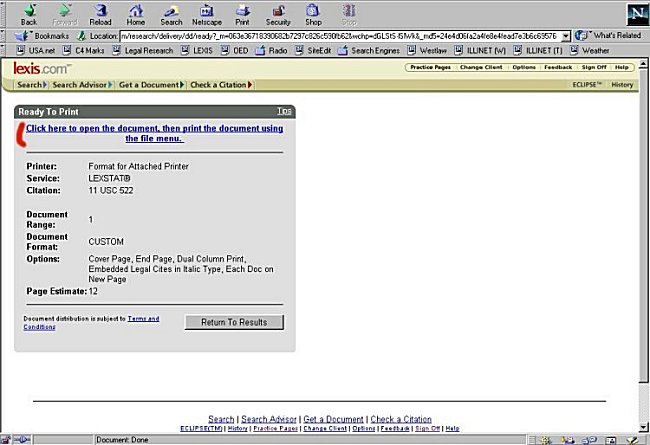The width and height of the screenshot is (650, 445).
Task: Click the status bar security lock icon
Action: 5,440
